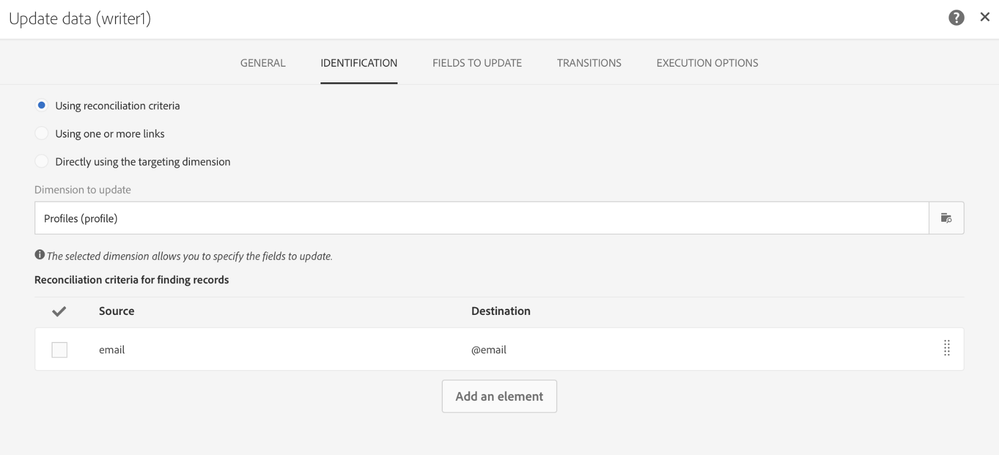Check the email row checkbox
999x455 pixels.
(x=59, y=350)
